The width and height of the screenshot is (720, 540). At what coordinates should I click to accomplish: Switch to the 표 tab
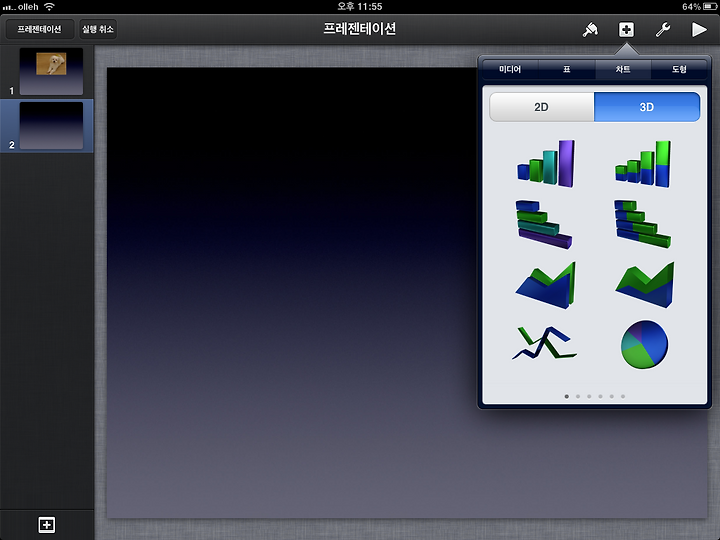tap(567, 69)
